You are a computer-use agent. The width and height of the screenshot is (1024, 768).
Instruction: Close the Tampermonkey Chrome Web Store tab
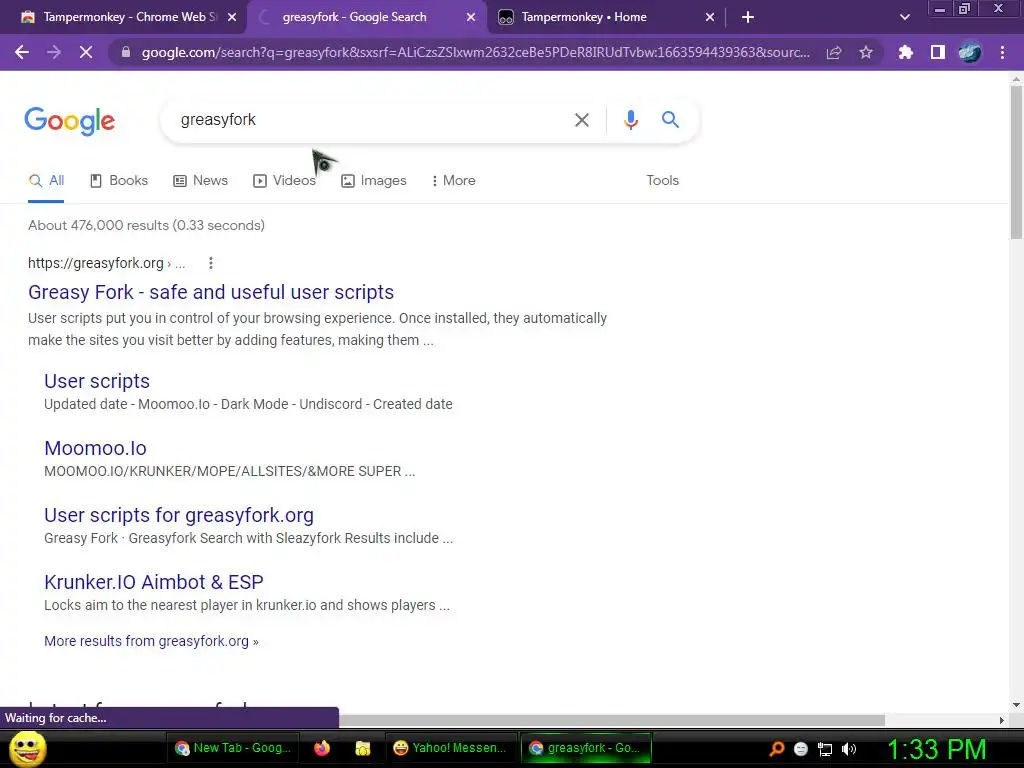(232, 17)
